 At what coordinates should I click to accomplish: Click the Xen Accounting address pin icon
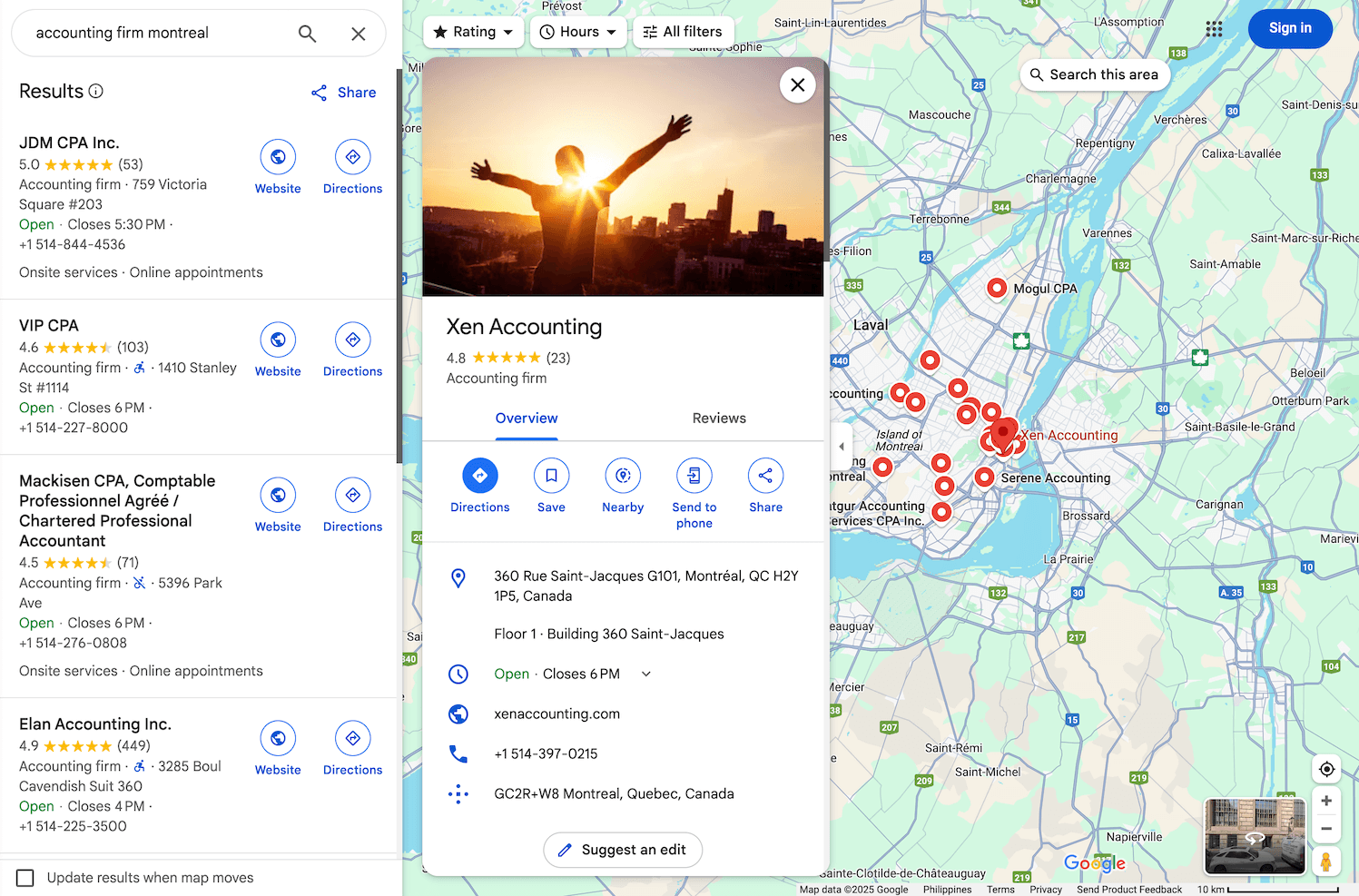coord(458,577)
